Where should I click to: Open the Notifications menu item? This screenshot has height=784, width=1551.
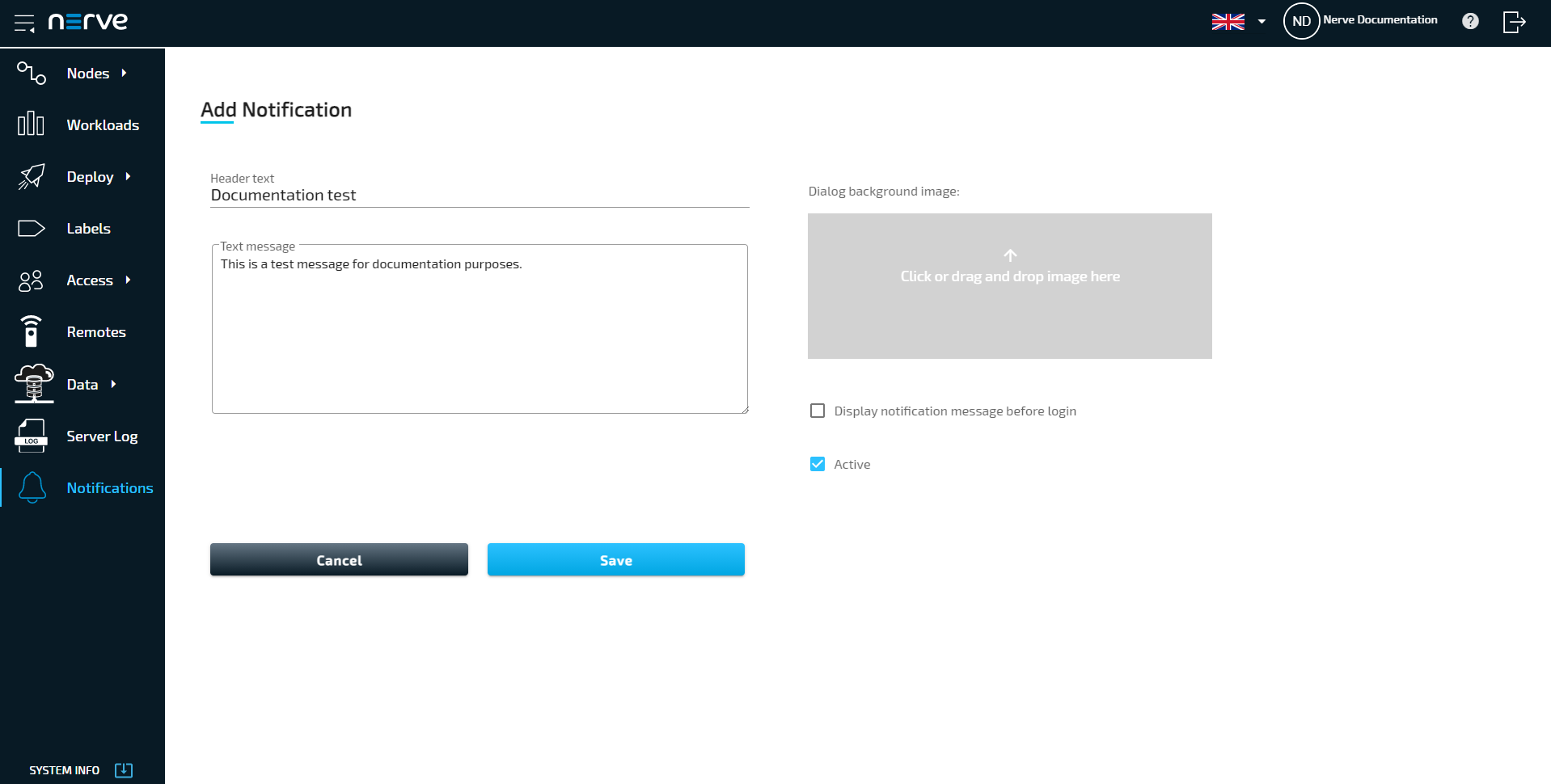click(x=109, y=488)
